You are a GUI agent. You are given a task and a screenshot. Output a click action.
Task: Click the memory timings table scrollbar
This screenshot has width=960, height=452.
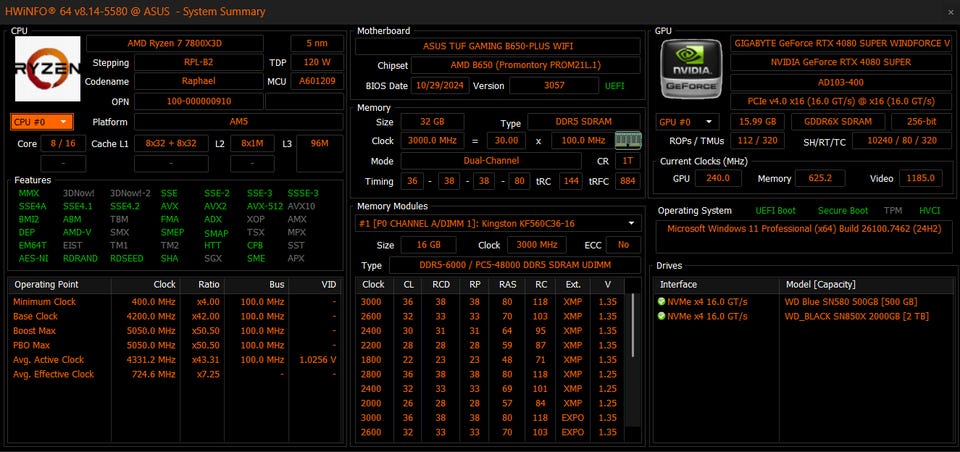coord(635,360)
